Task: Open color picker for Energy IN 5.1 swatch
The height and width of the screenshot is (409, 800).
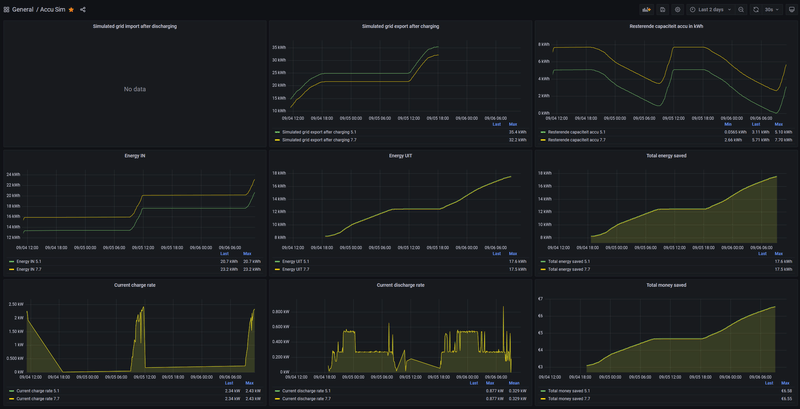Action: tap(11, 261)
